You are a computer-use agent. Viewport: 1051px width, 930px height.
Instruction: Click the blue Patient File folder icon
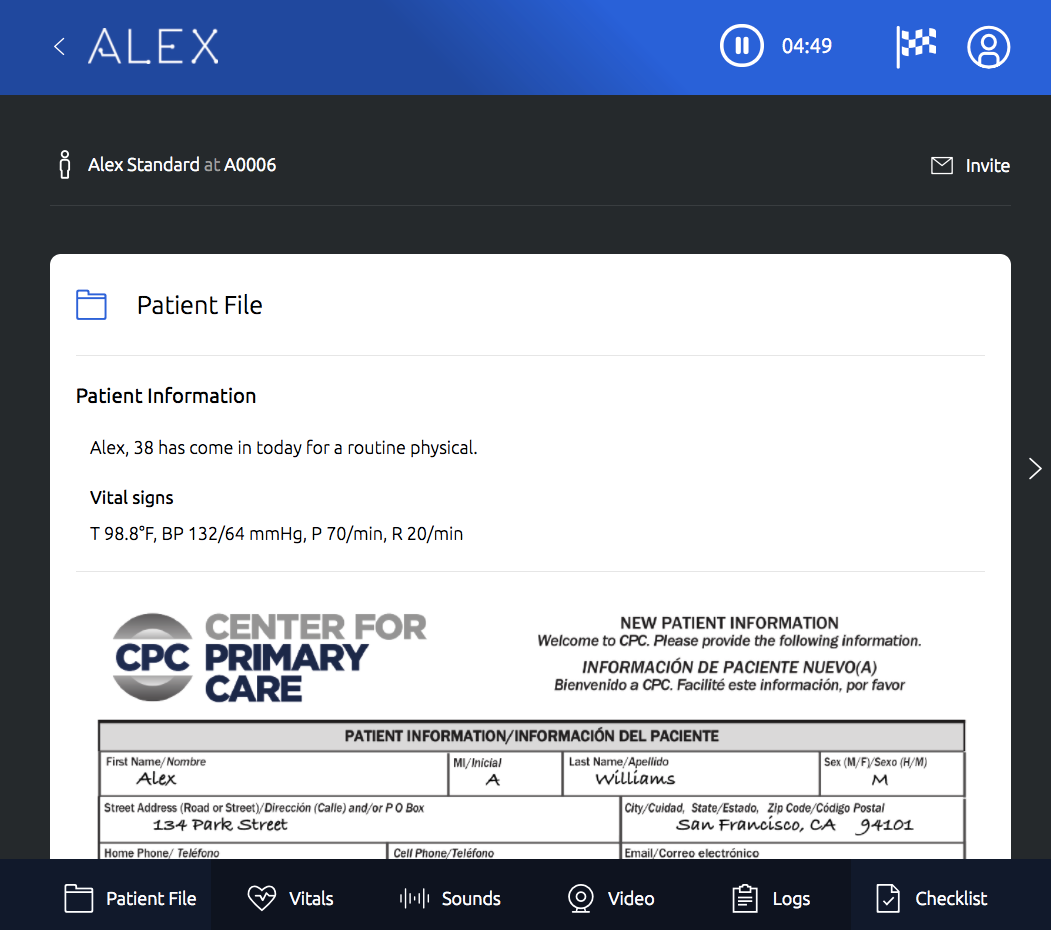coord(91,305)
